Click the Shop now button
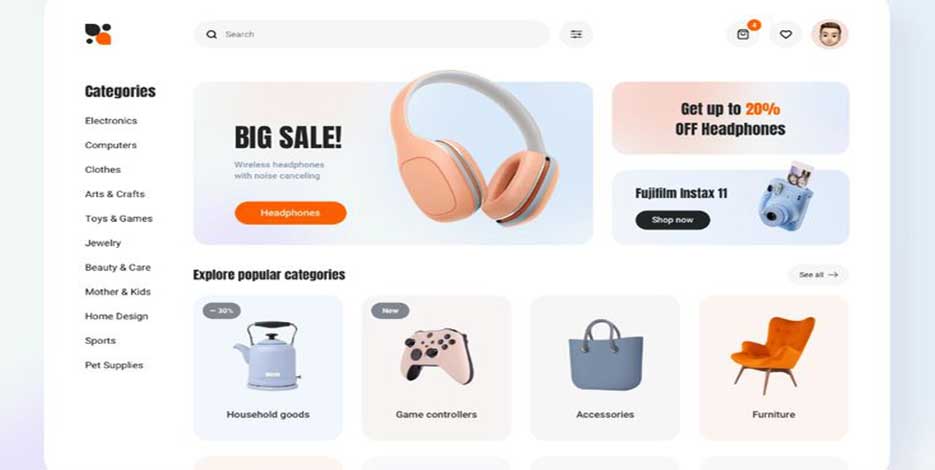The height and width of the screenshot is (470, 935). (673, 220)
